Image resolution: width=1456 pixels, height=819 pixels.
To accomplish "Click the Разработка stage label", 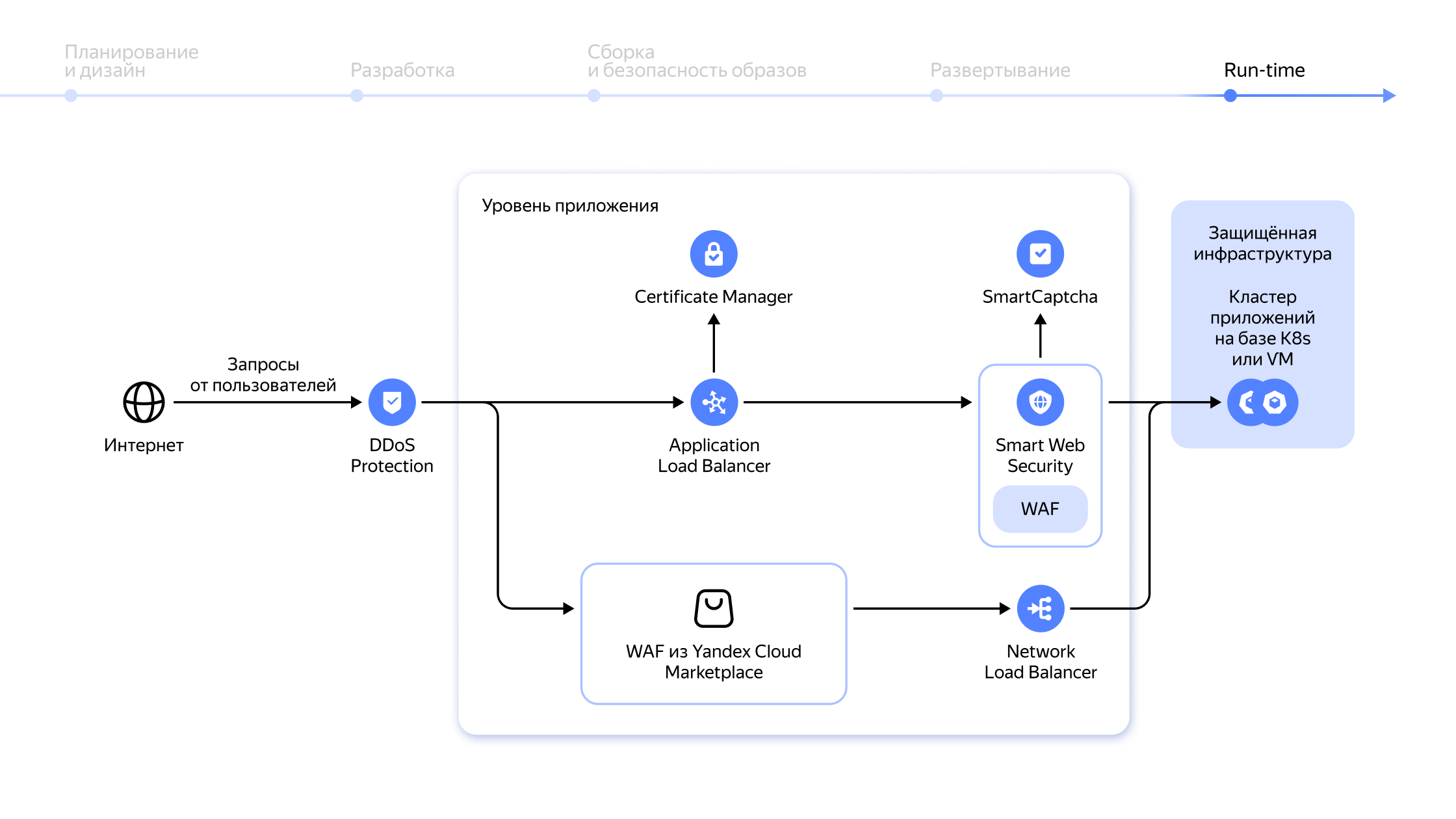I will click(x=402, y=70).
